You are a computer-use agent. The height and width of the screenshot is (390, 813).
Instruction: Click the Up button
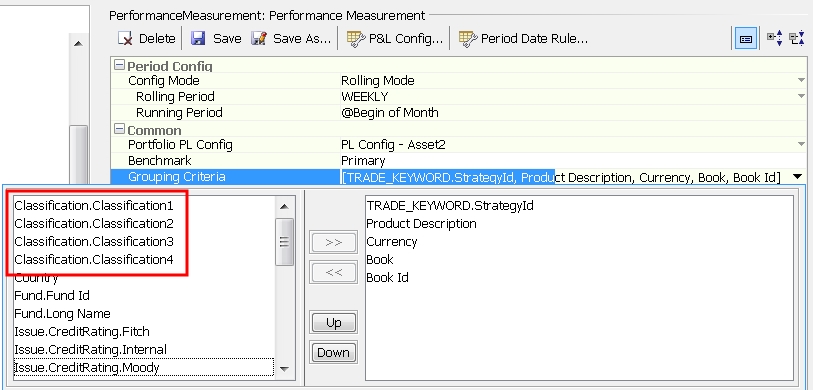point(333,323)
